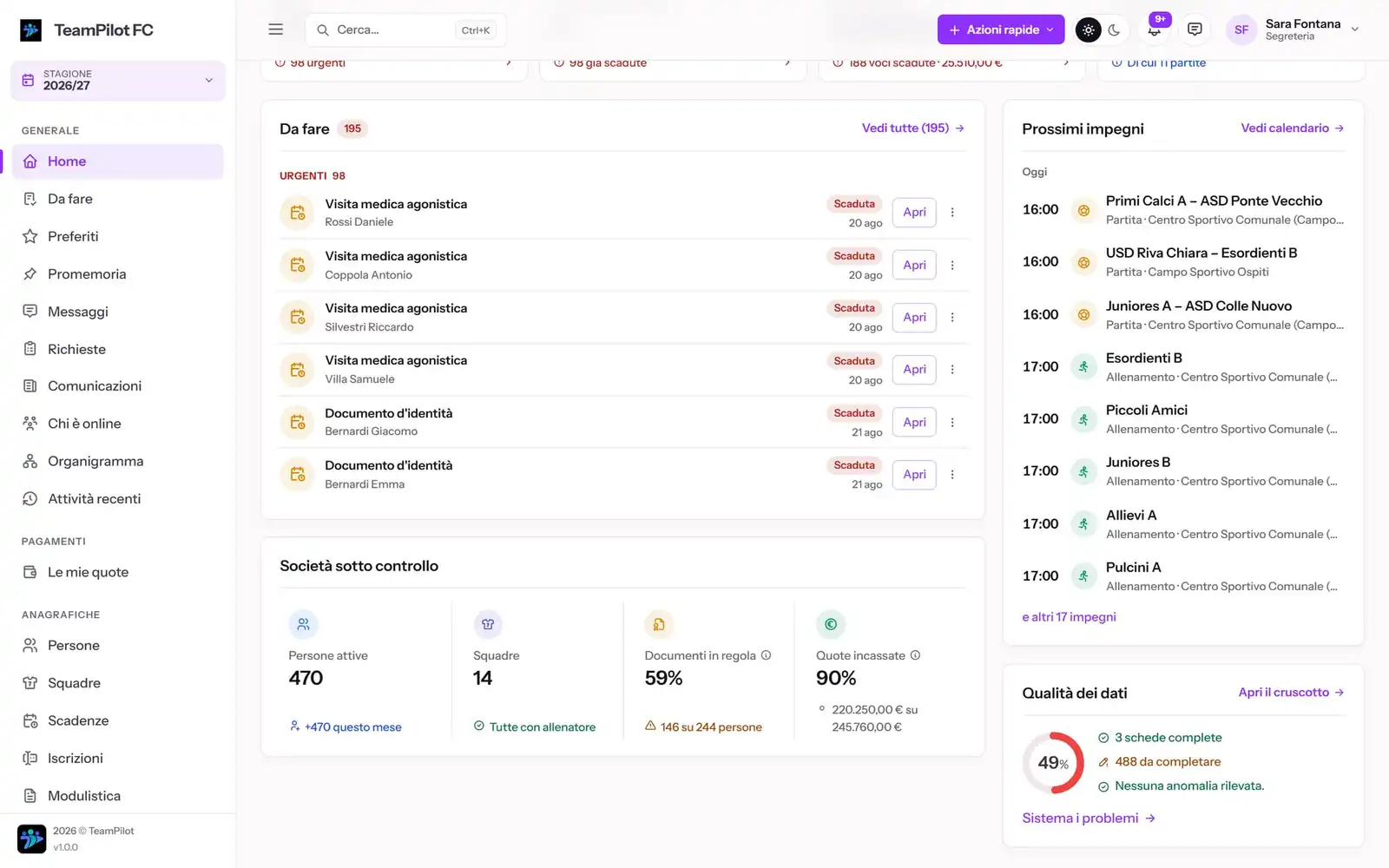Screen dimensions: 1389x868
Task: Click Apri for Bernardi Giacomo document
Action: pos(914,422)
